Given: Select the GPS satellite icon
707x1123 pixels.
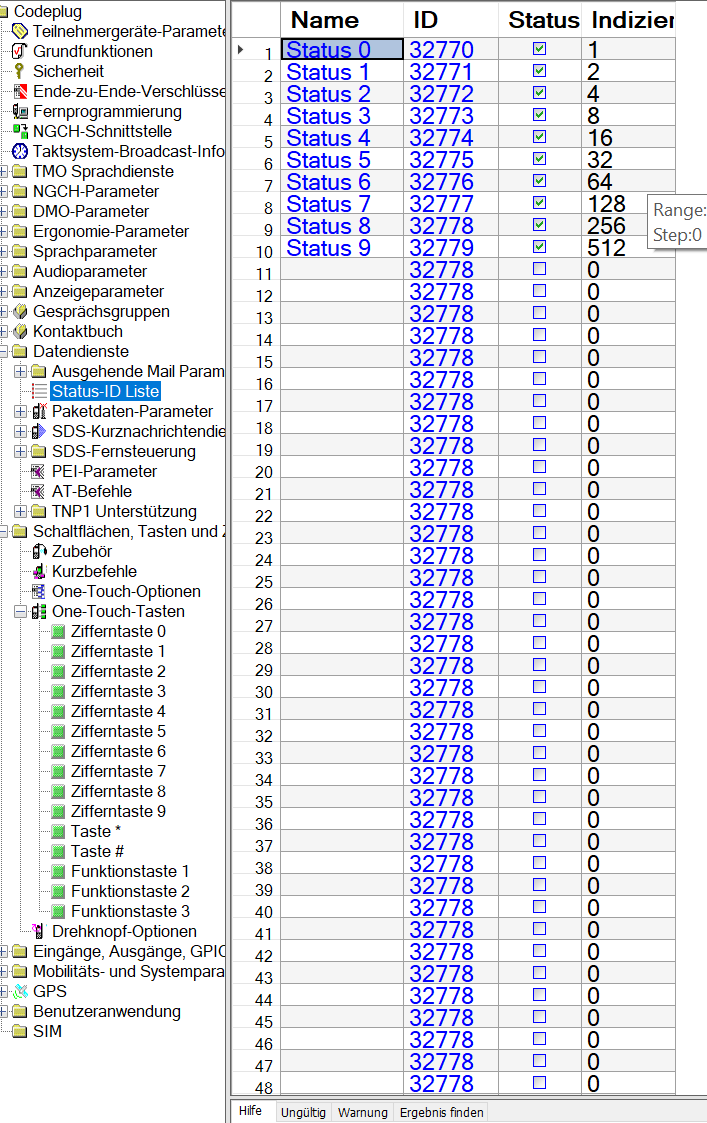Looking at the screenshot, I should click(20, 991).
